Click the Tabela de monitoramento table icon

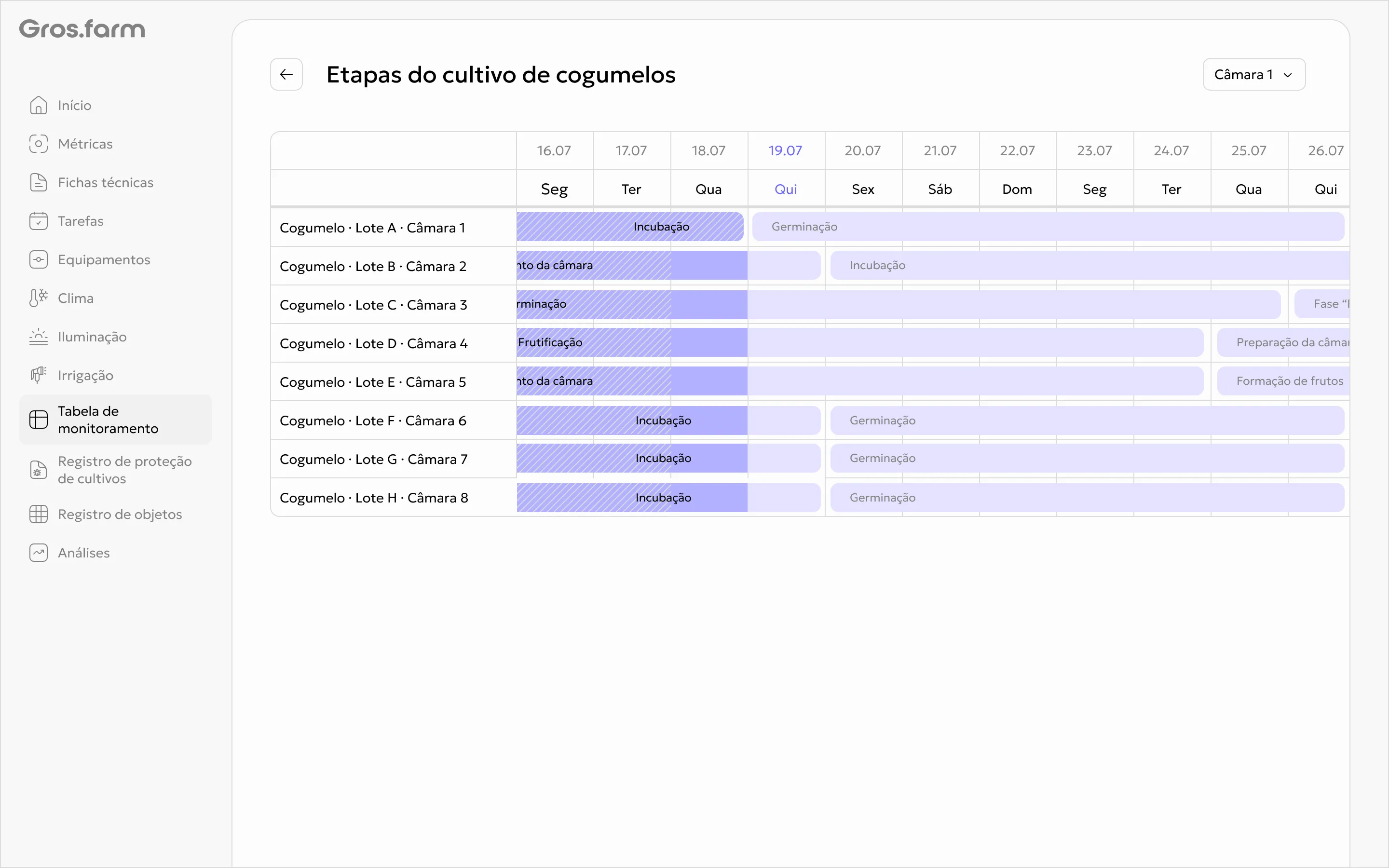(x=39, y=420)
